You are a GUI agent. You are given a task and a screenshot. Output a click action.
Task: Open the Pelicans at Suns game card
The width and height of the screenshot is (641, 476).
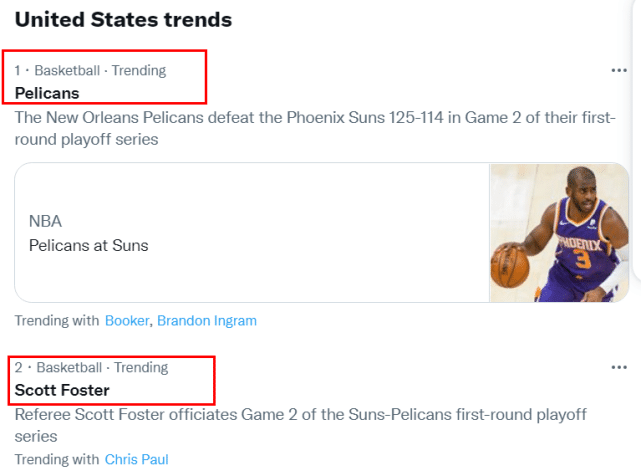251,233
